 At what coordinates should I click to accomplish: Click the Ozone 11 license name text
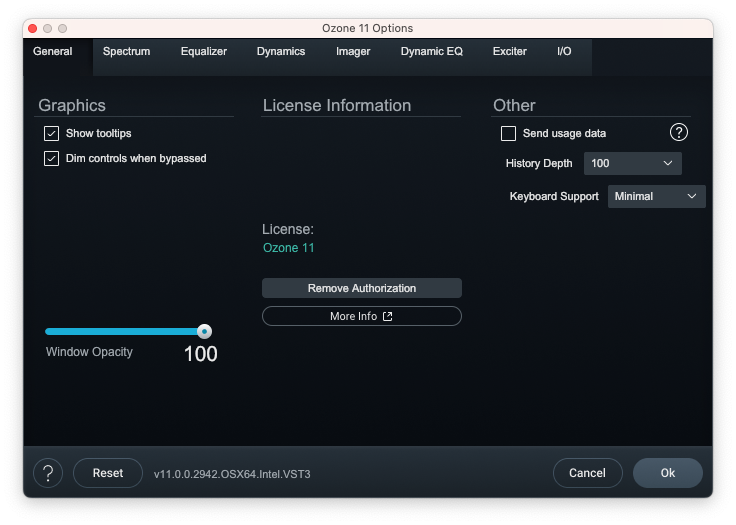click(x=288, y=247)
